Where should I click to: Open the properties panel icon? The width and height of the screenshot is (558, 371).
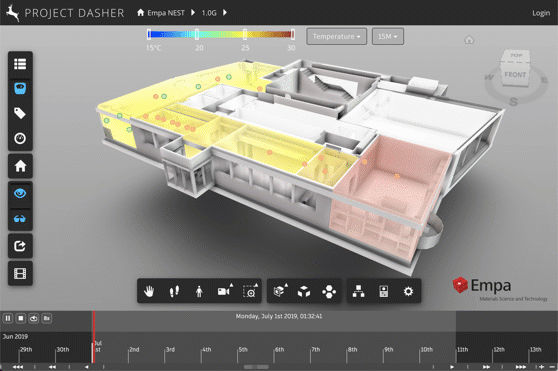(384, 291)
